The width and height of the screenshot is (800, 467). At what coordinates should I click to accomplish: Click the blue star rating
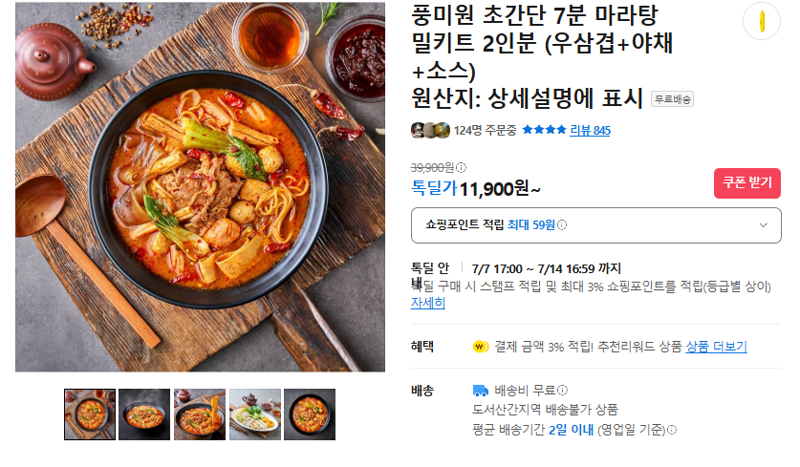[x=544, y=130]
